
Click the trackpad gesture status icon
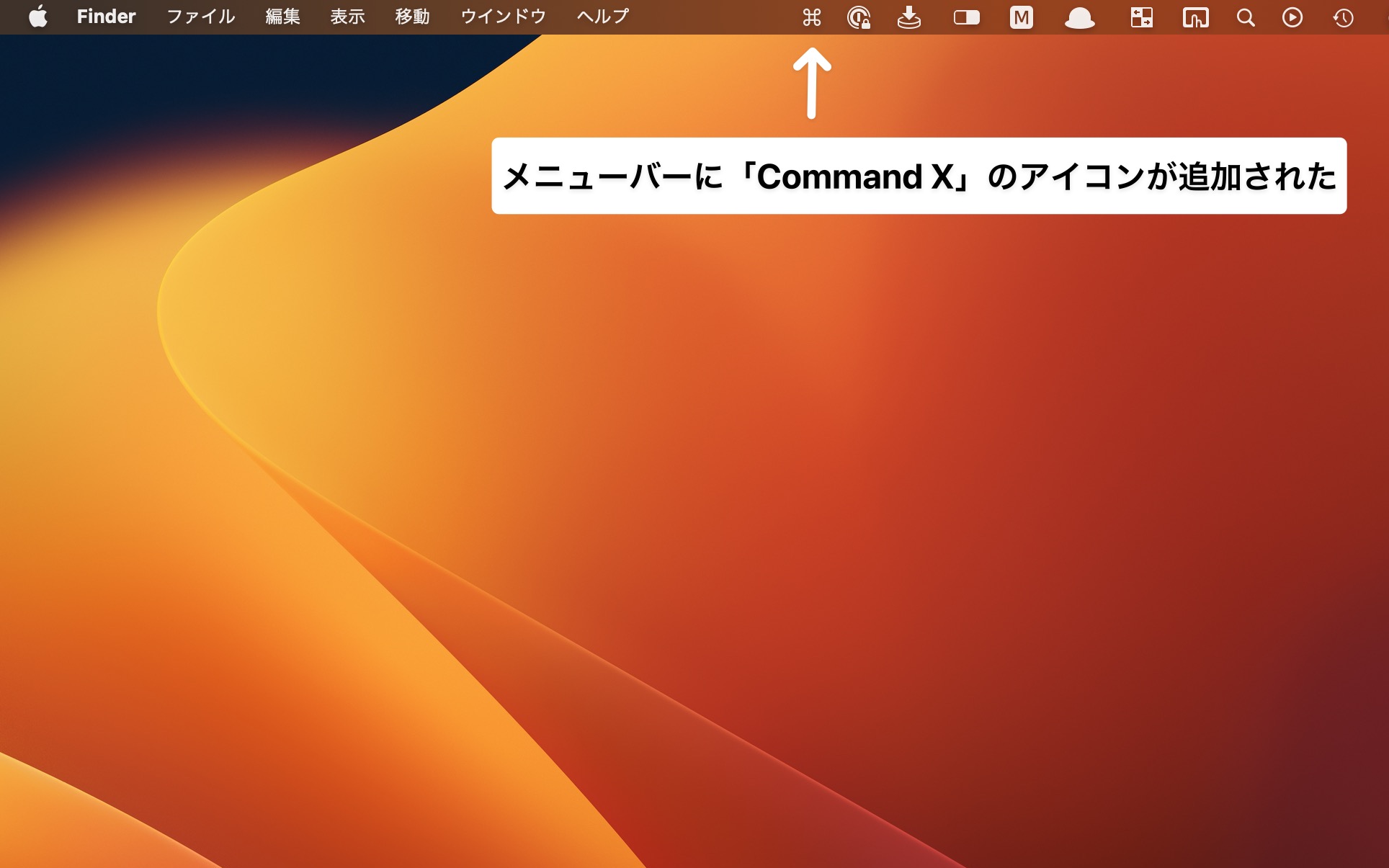click(1196, 17)
